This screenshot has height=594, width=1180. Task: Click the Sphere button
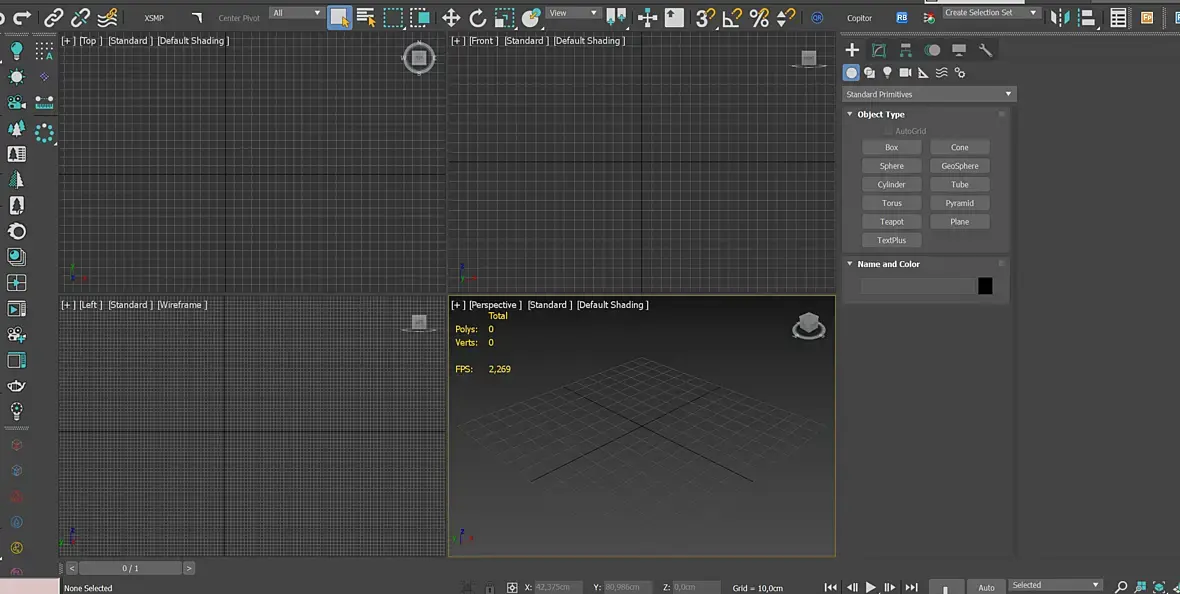(x=891, y=166)
